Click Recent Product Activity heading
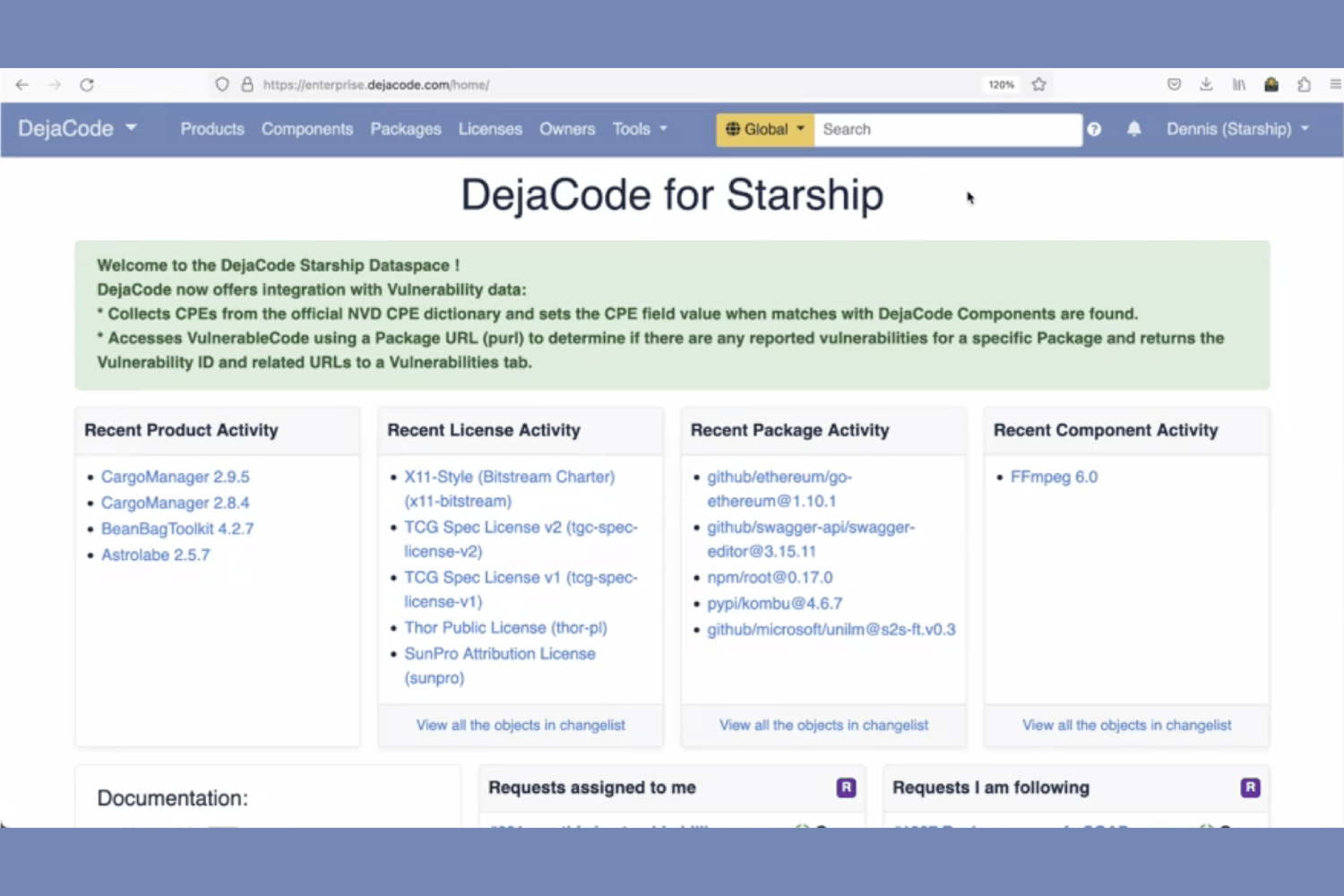Viewport: 1344px width, 896px height. tap(181, 430)
